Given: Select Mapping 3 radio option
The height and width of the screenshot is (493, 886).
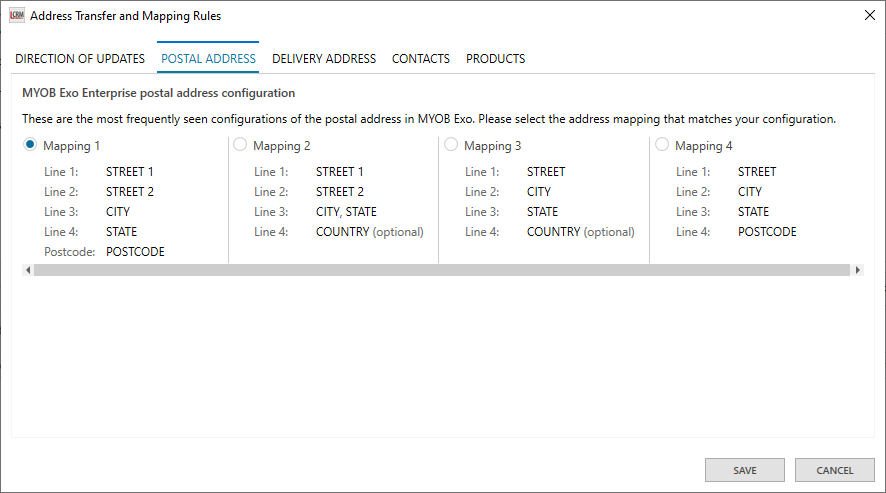Looking at the screenshot, I should (x=451, y=145).
